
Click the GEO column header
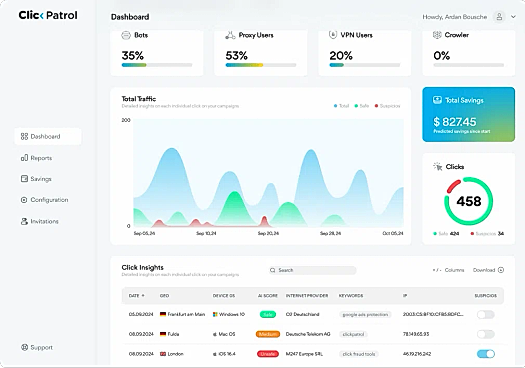(164, 296)
